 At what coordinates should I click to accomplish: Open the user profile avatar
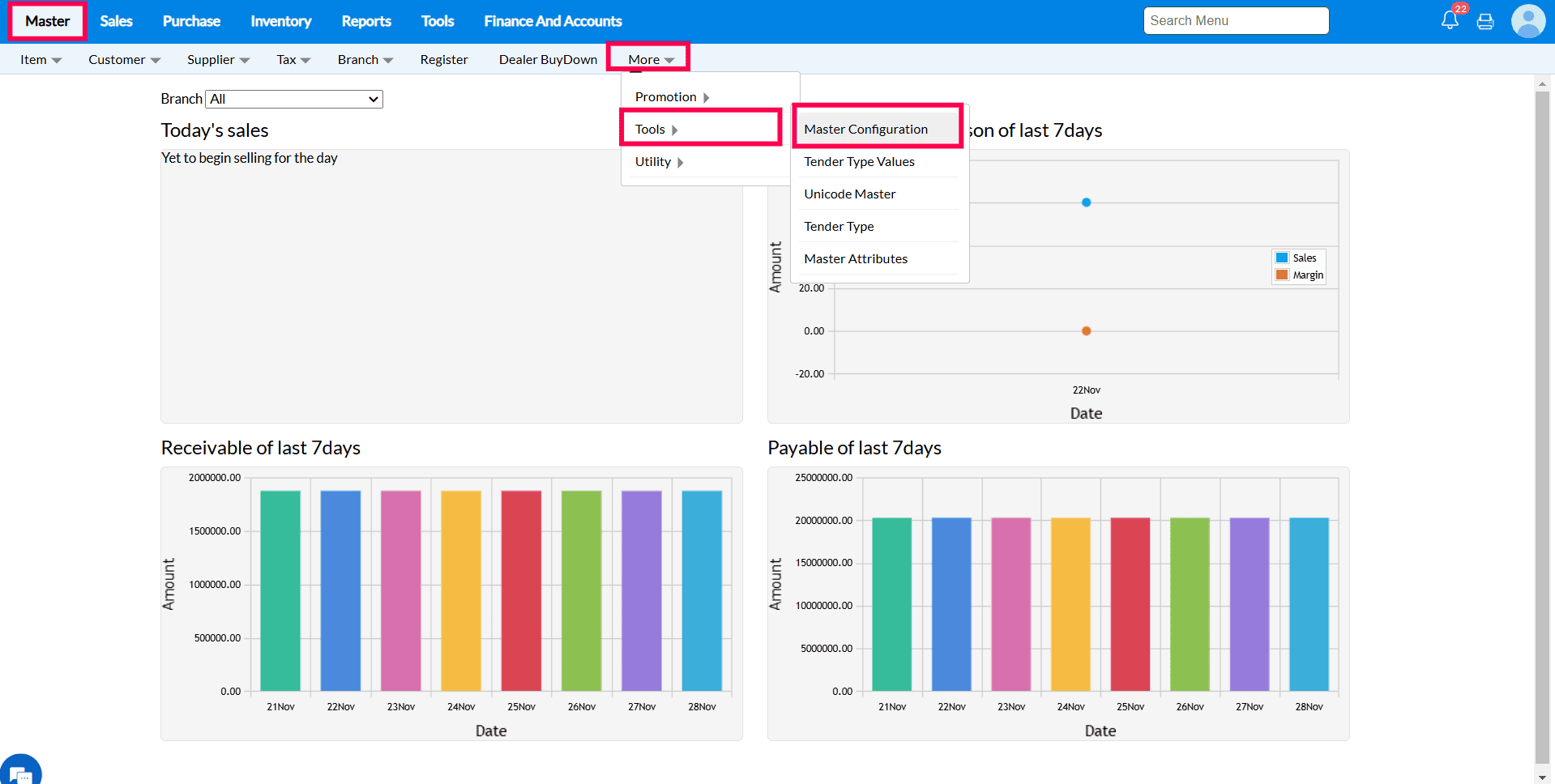pos(1527,21)
